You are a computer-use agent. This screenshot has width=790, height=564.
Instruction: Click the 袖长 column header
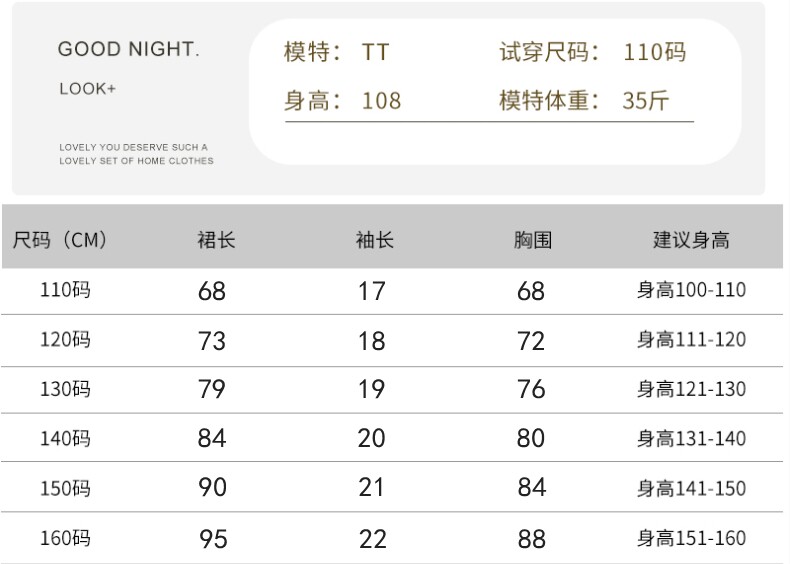point(375,240)
